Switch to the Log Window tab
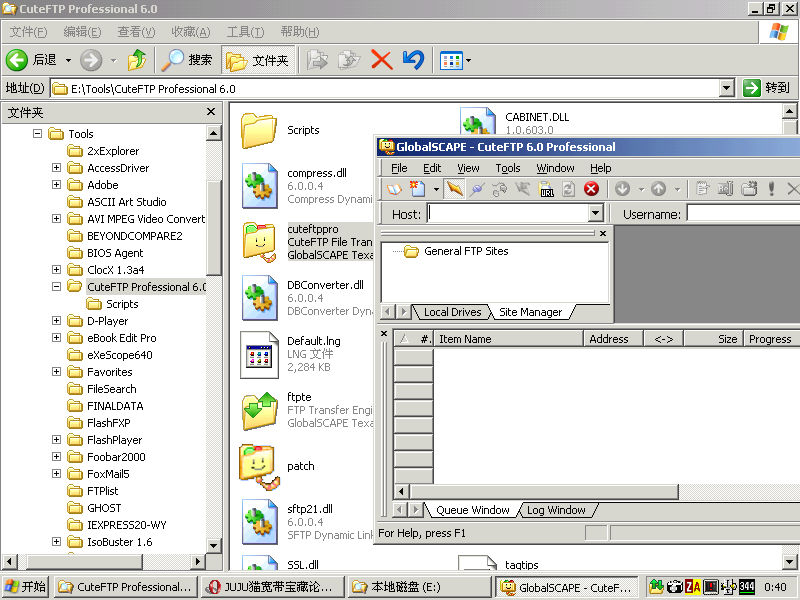 point(556,510)
